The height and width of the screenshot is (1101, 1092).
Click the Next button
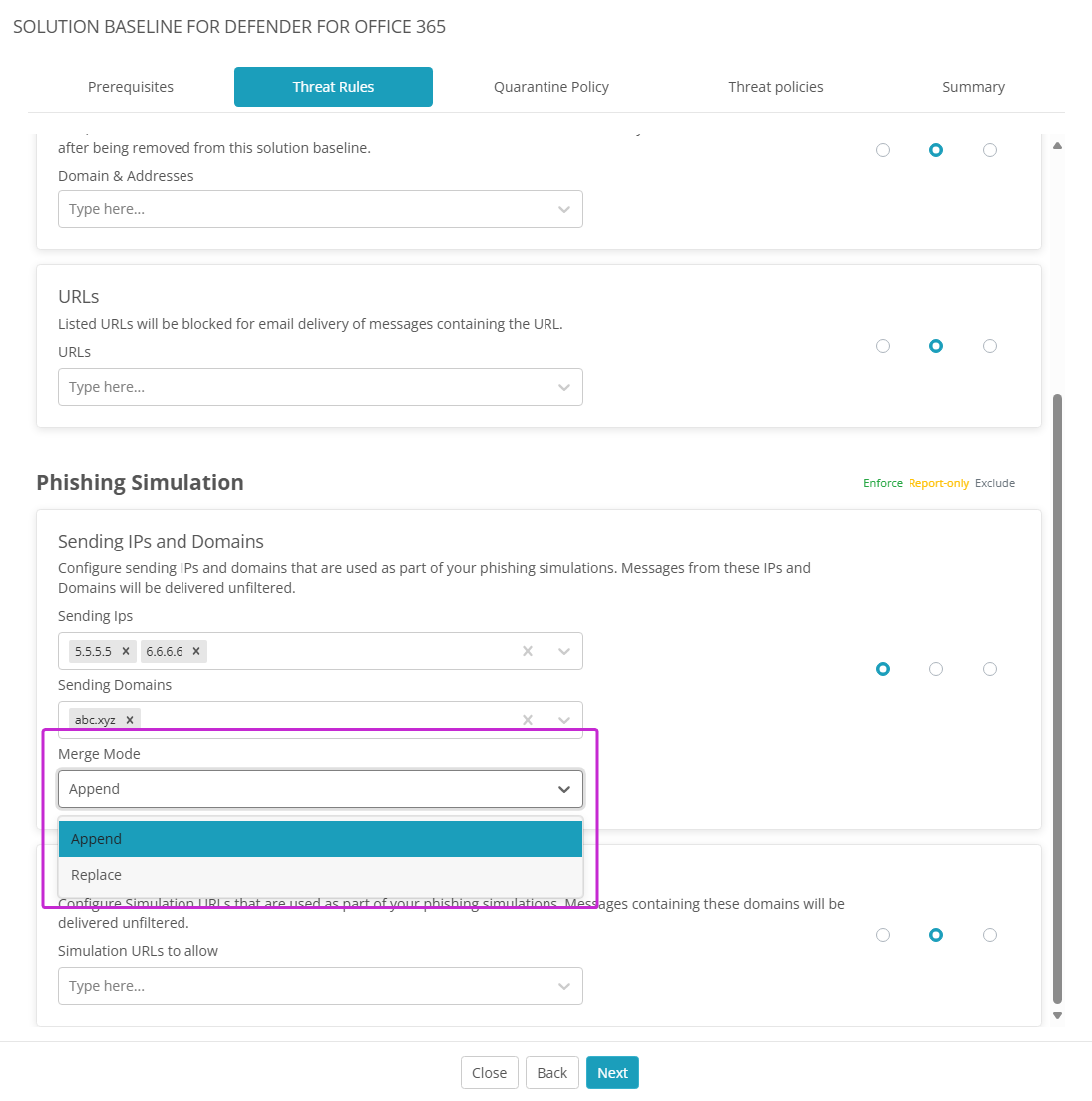point(612,1073)
